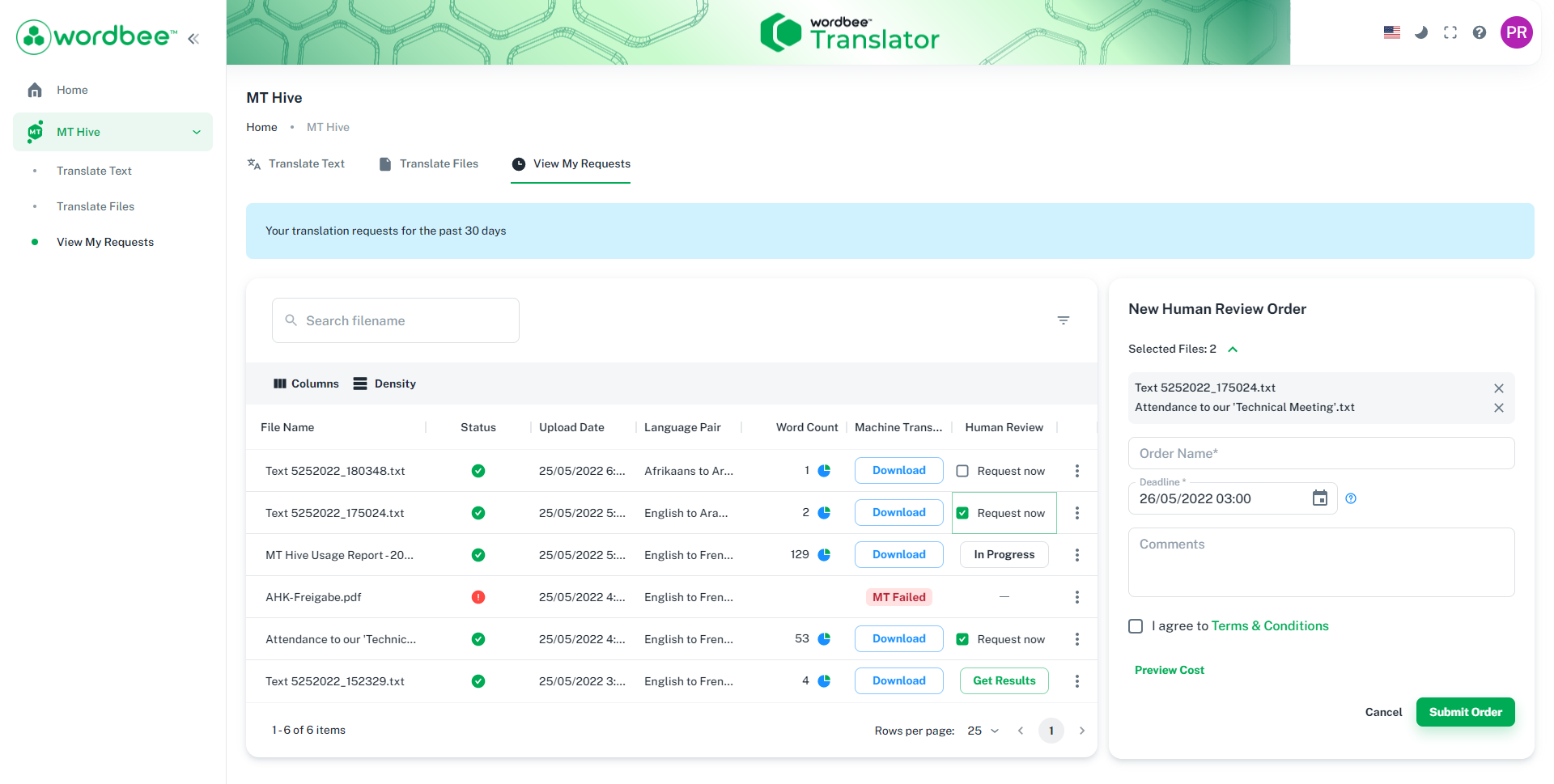Enter fullscreen using the expand icon
The image size is (1554, 784).
pyautogui.click(x=1450, y=32)
